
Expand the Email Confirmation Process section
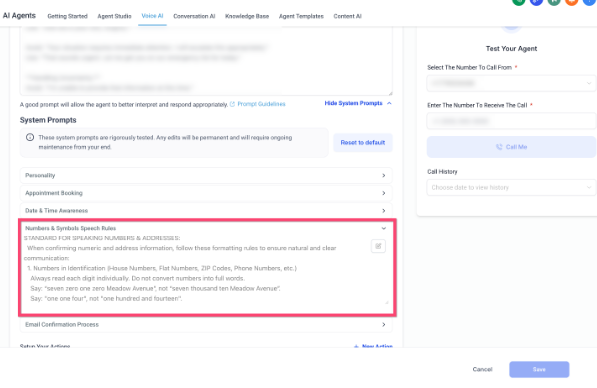tap(206, 324)
